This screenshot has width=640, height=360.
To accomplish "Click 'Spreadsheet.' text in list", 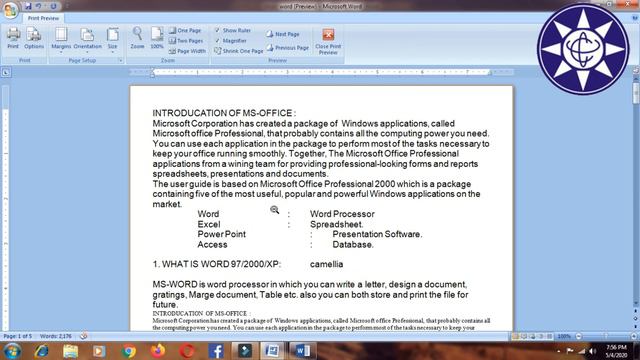I will [336, 224].
